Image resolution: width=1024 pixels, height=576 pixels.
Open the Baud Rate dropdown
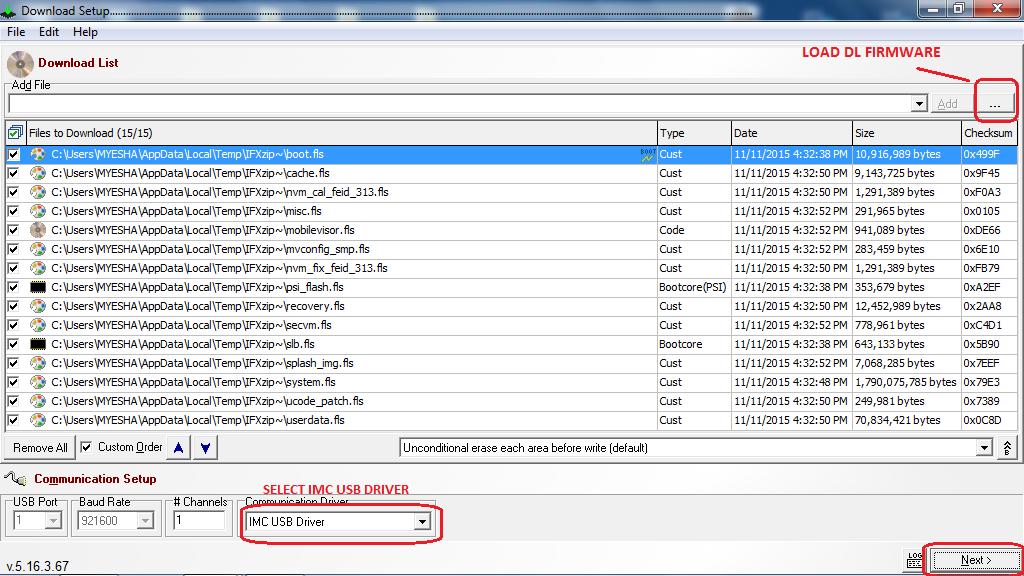click(x=146, y=520)
